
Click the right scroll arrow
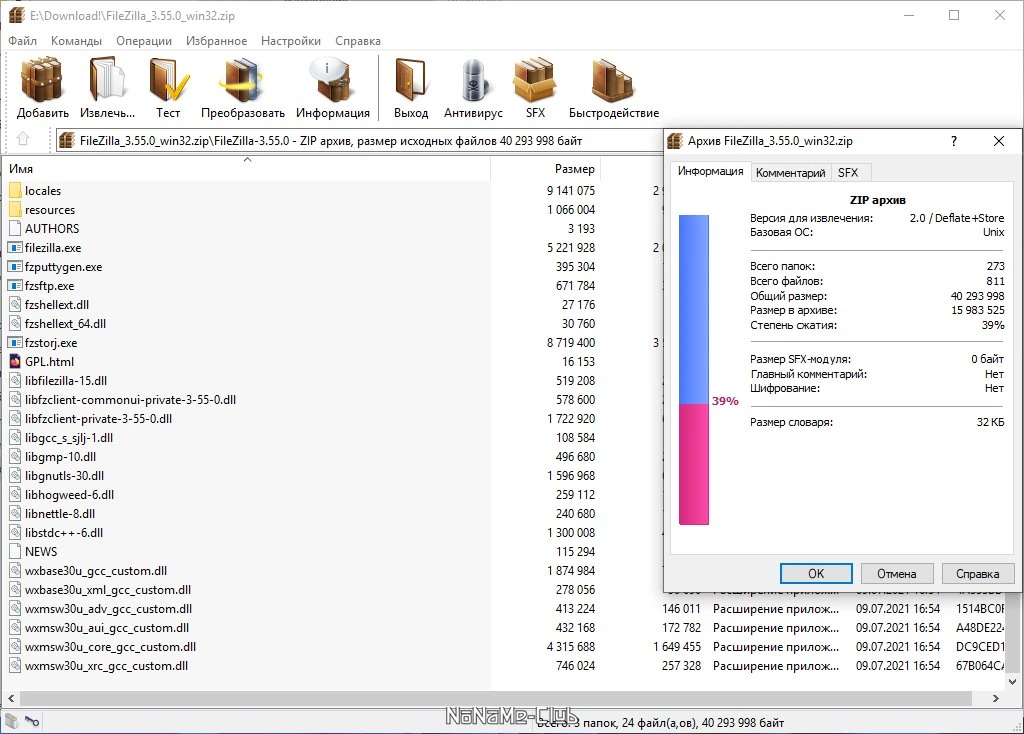click(x=995, y=698)
